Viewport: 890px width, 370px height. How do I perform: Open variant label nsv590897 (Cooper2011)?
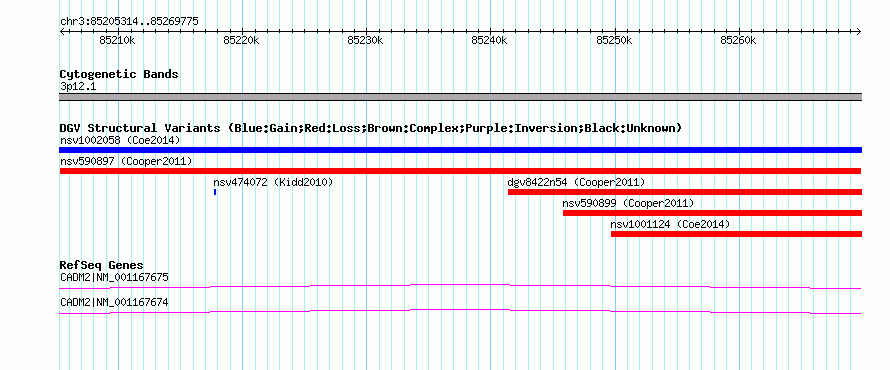(126, 161)
